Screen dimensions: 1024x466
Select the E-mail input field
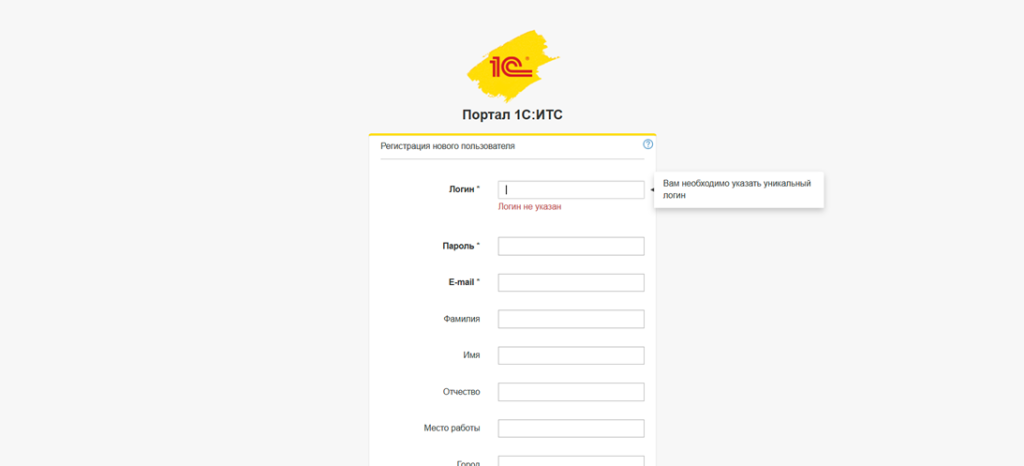tap(571, 283)
